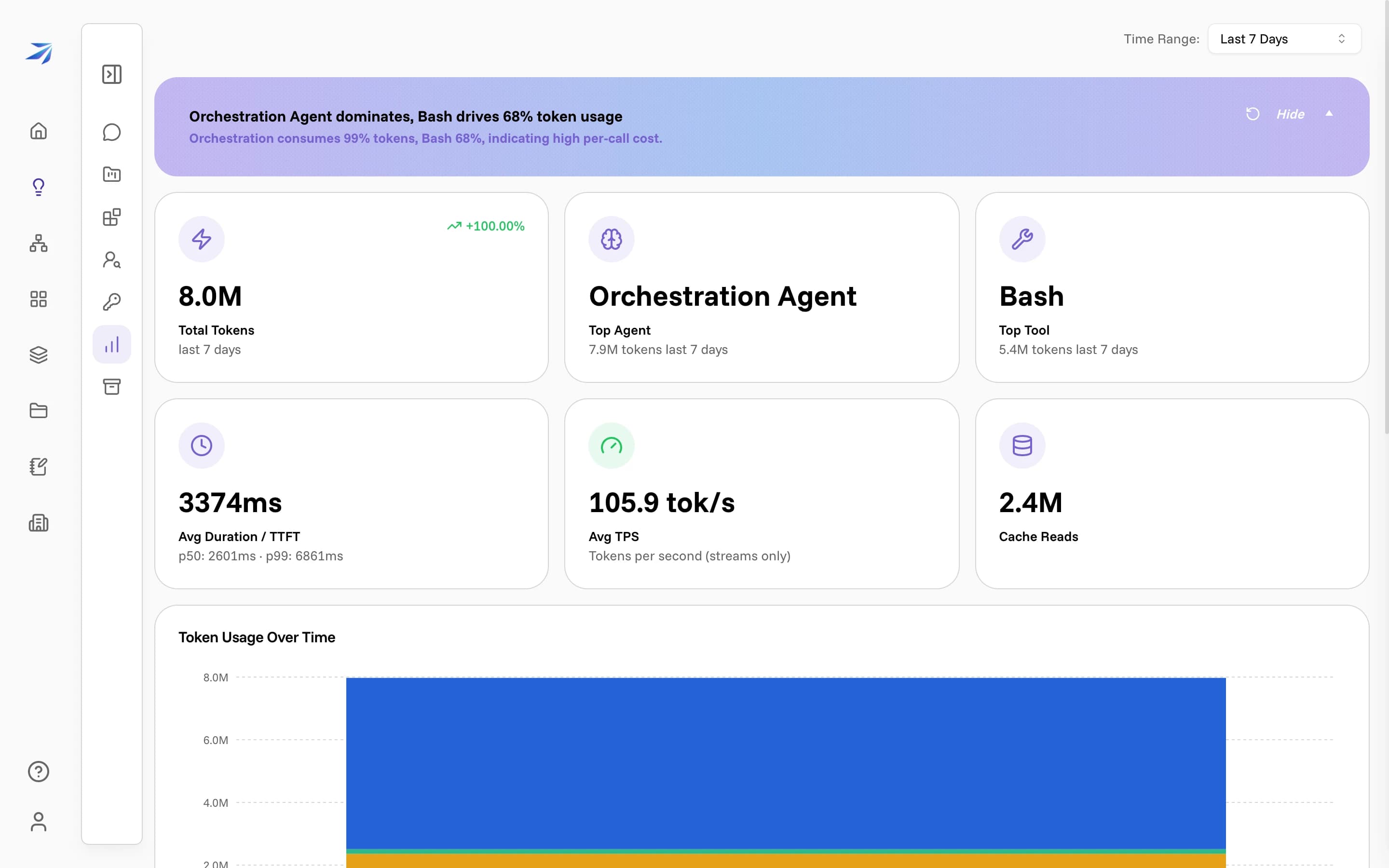Open the user search icon
The width and height of the screenshot is (1389, 868).
pos(112,259)
